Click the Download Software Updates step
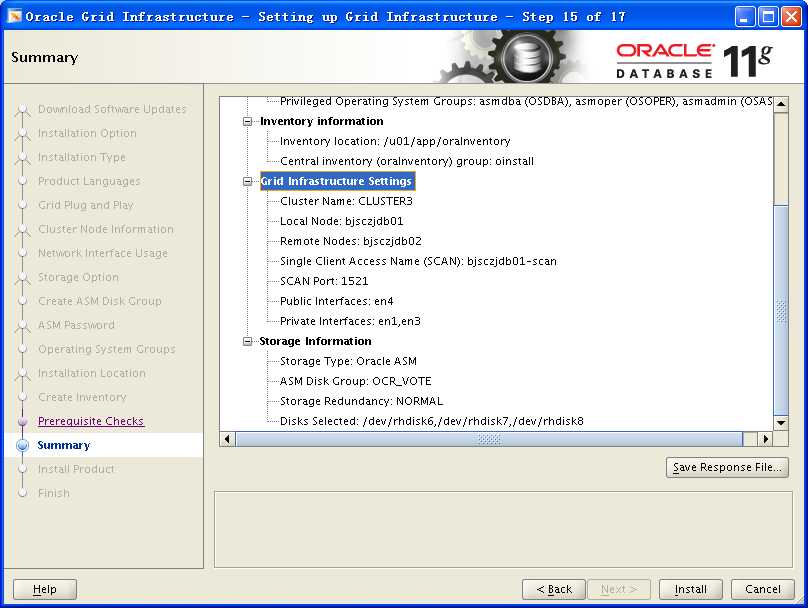 click(x=112, y=109)
